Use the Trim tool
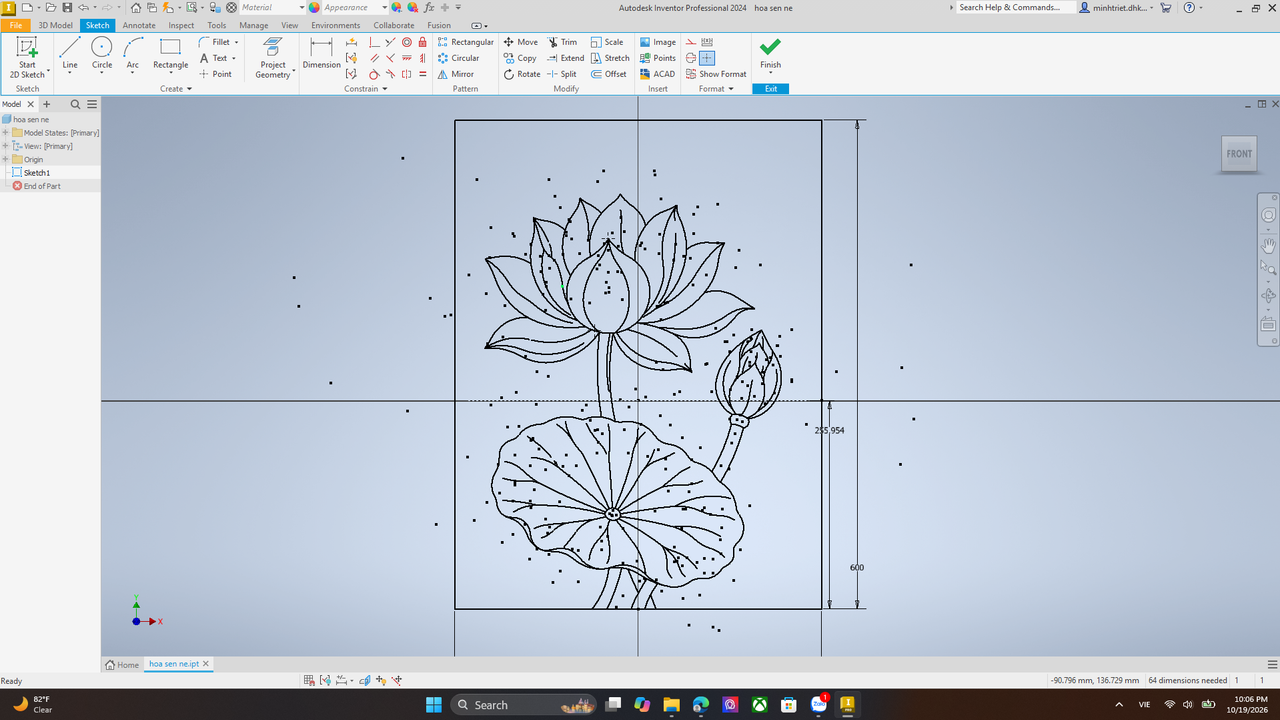This screenshot has width=1280, height=720. click(562, 42)
